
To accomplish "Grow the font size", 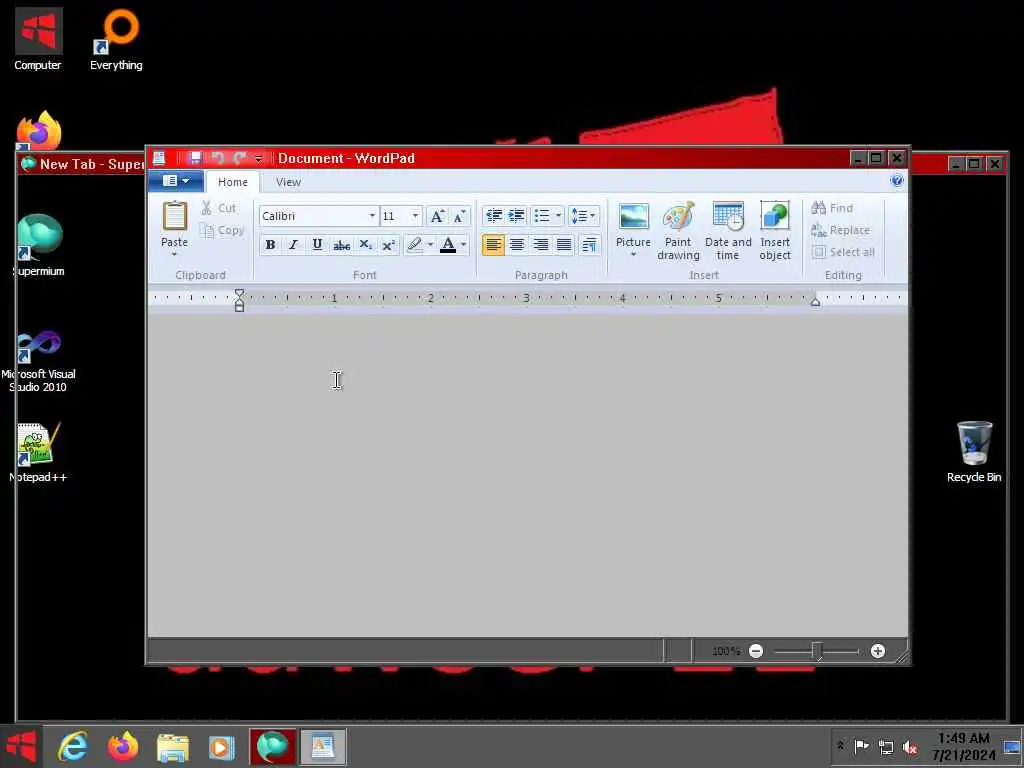I will pyautogui.click(x=437, y=216).
